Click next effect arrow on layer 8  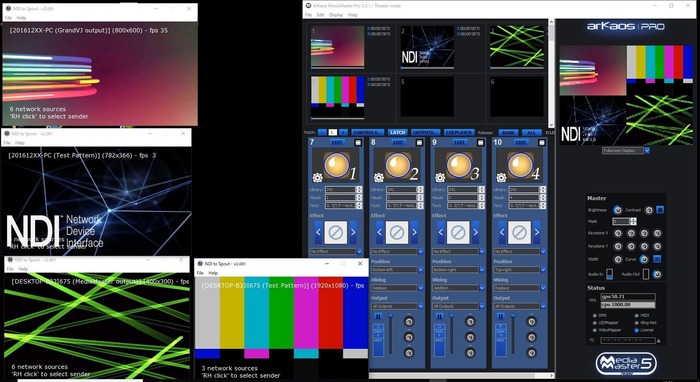tap(414, 232)
